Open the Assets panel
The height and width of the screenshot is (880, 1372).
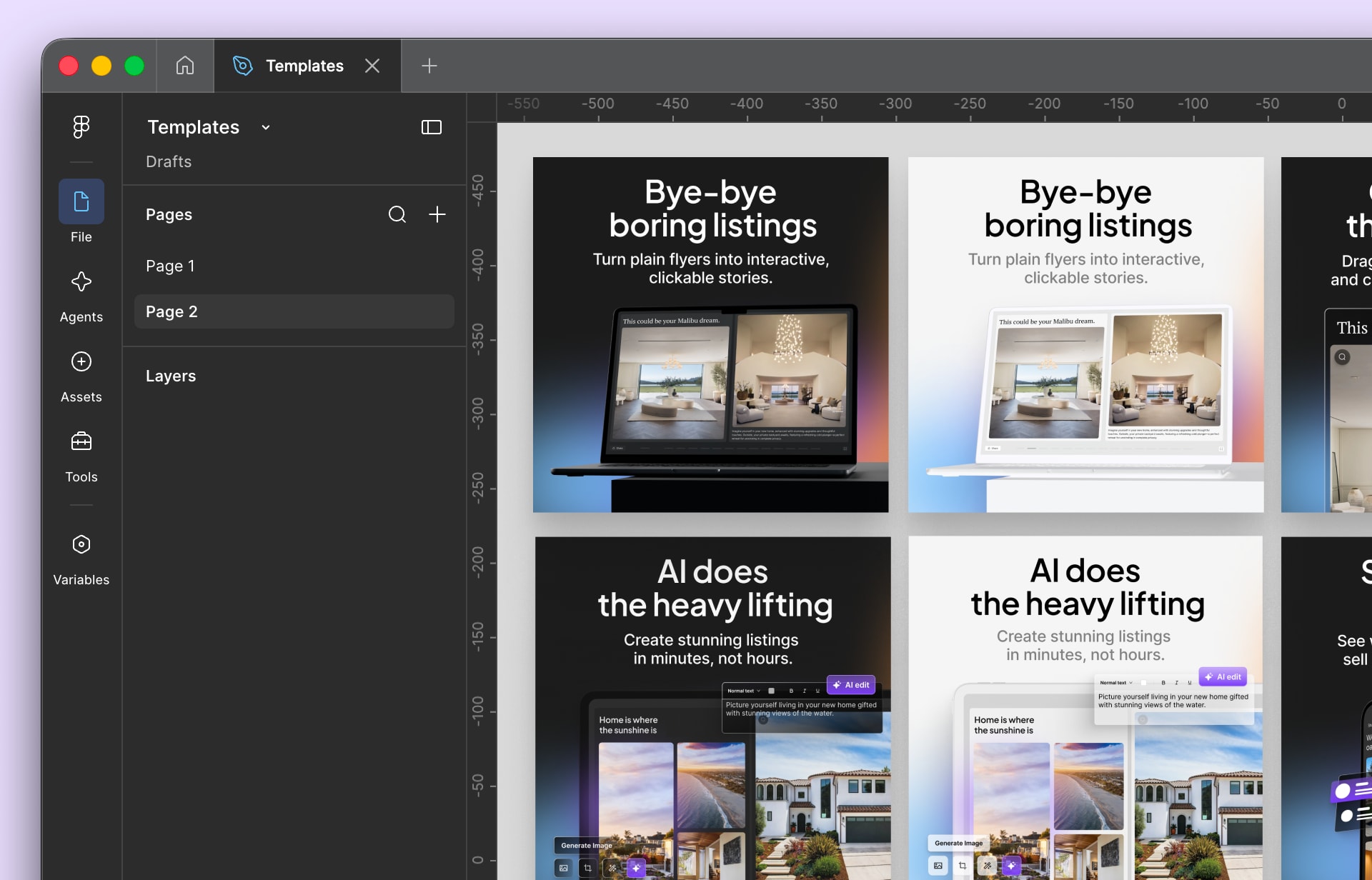[x=81, y=377]
